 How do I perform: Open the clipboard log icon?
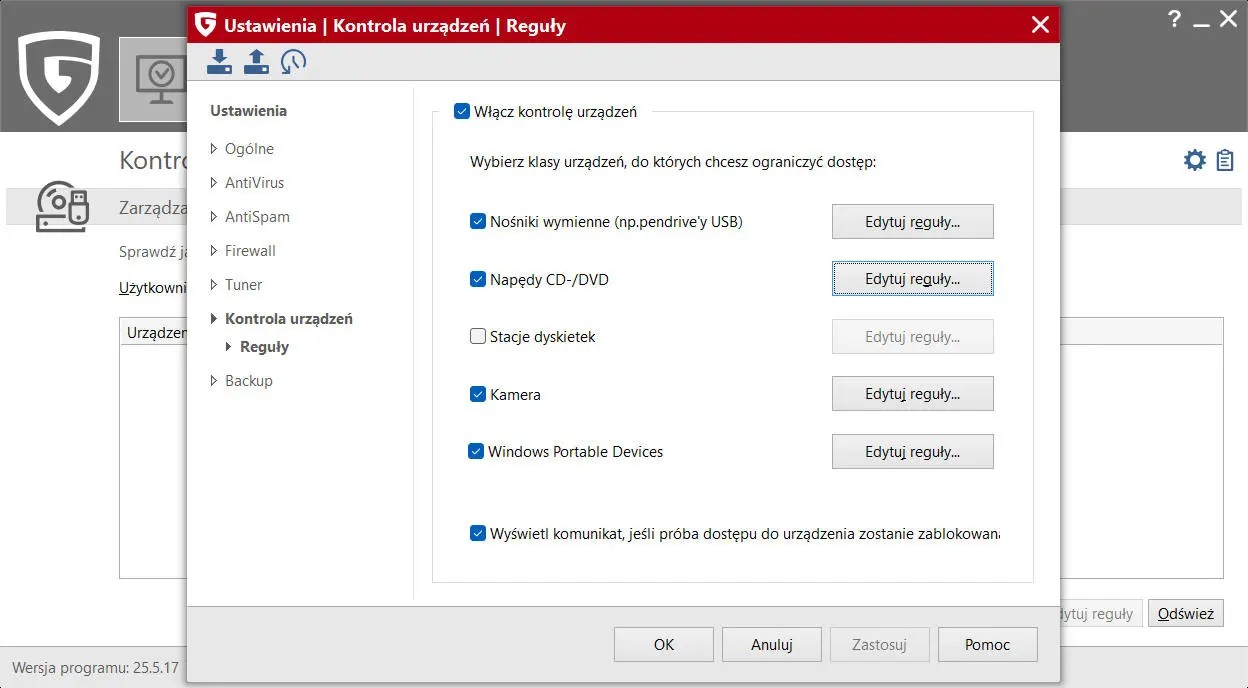click(x=1225, y=160)
